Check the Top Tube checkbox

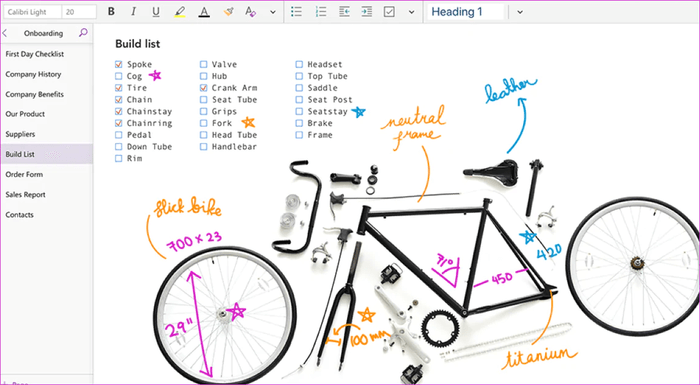tap(299, 76)
